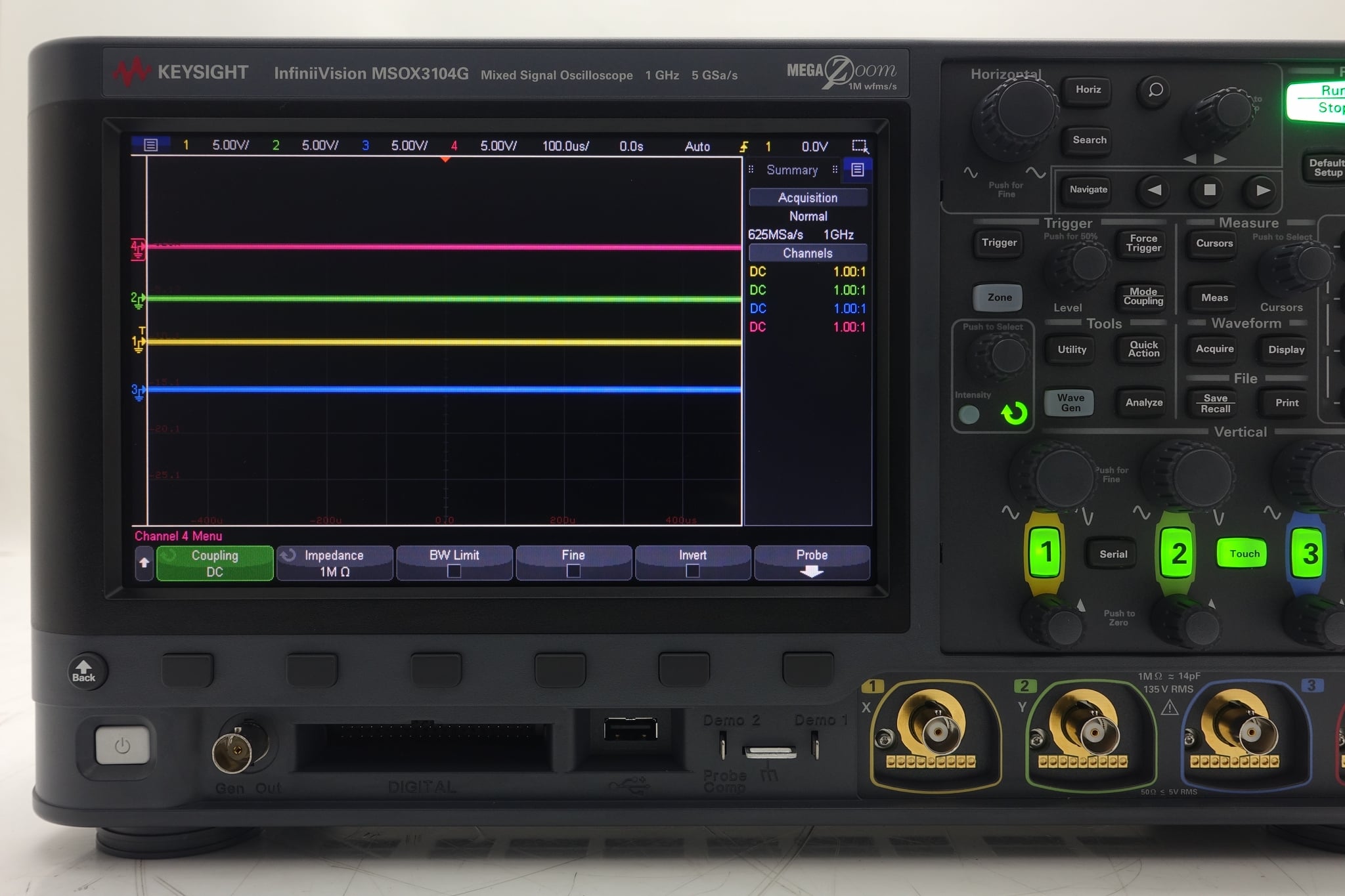This screenshot has height=896, width=1345.
Task: Select the Summary tab in the sidebar
Action: coord(792,169)
